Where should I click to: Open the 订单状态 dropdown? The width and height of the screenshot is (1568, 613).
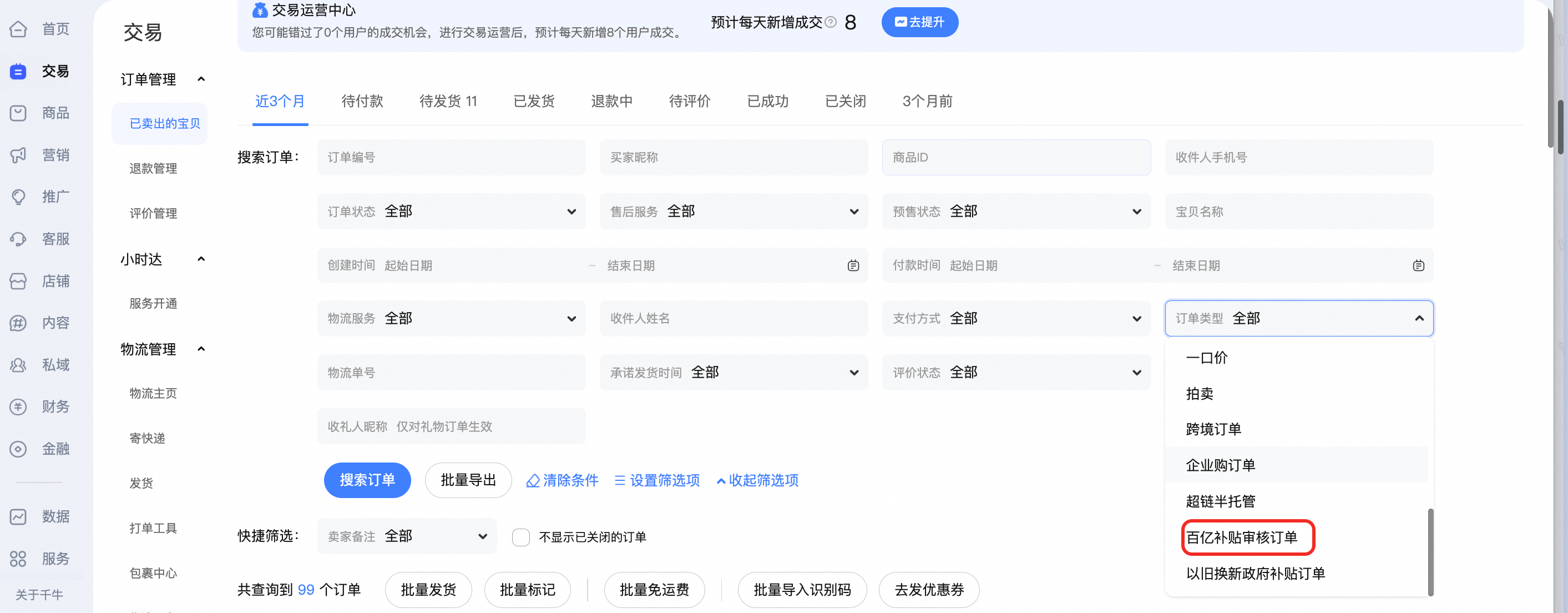pyautogui.click(x=451, y=212)
